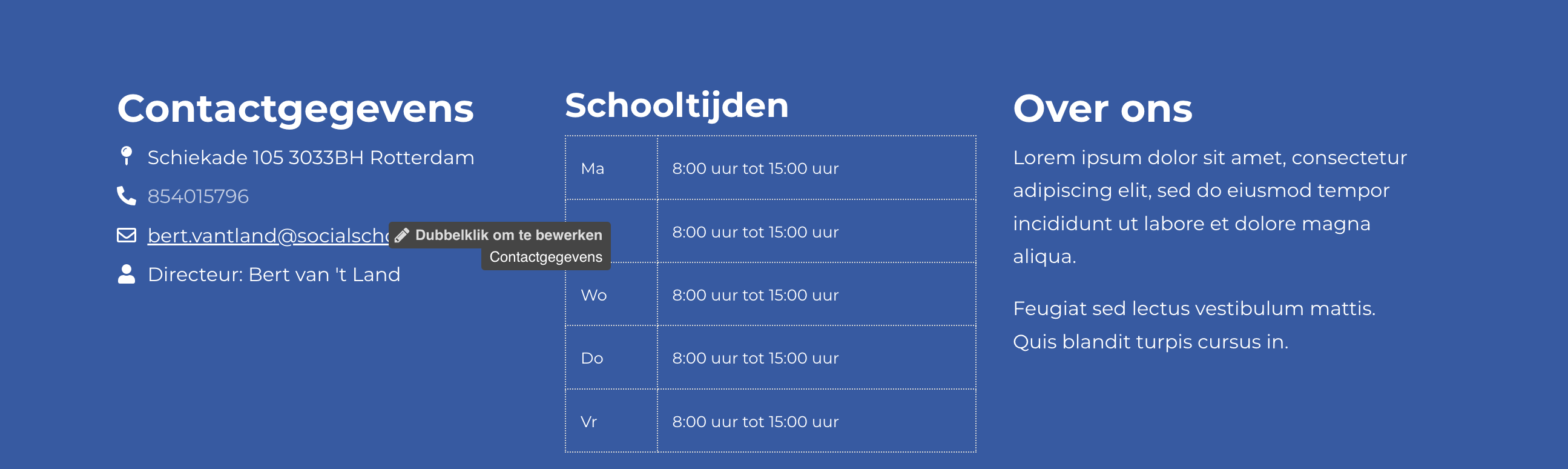The height and width of the screenshot is (469, 1568).
Task: Click the Contactgegevens label inside the tooltip
Action: click(x=546, y=257)
